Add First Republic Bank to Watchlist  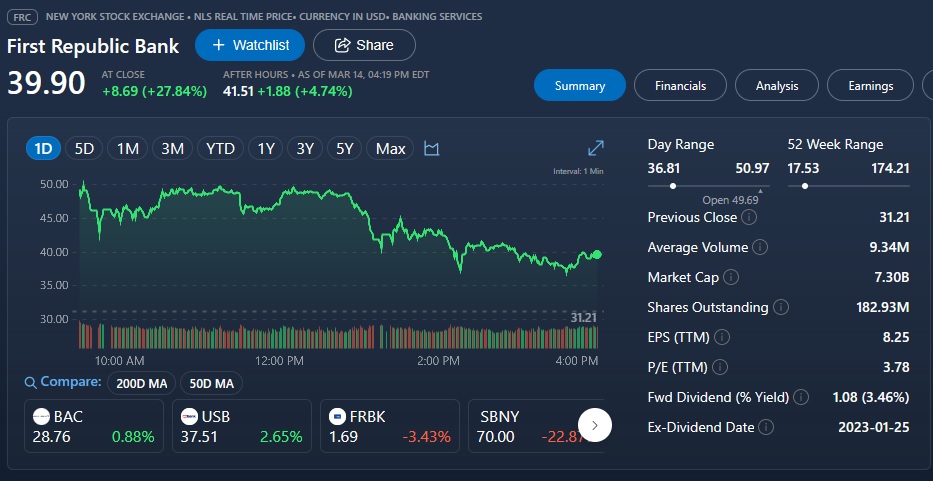click(250, 45)
